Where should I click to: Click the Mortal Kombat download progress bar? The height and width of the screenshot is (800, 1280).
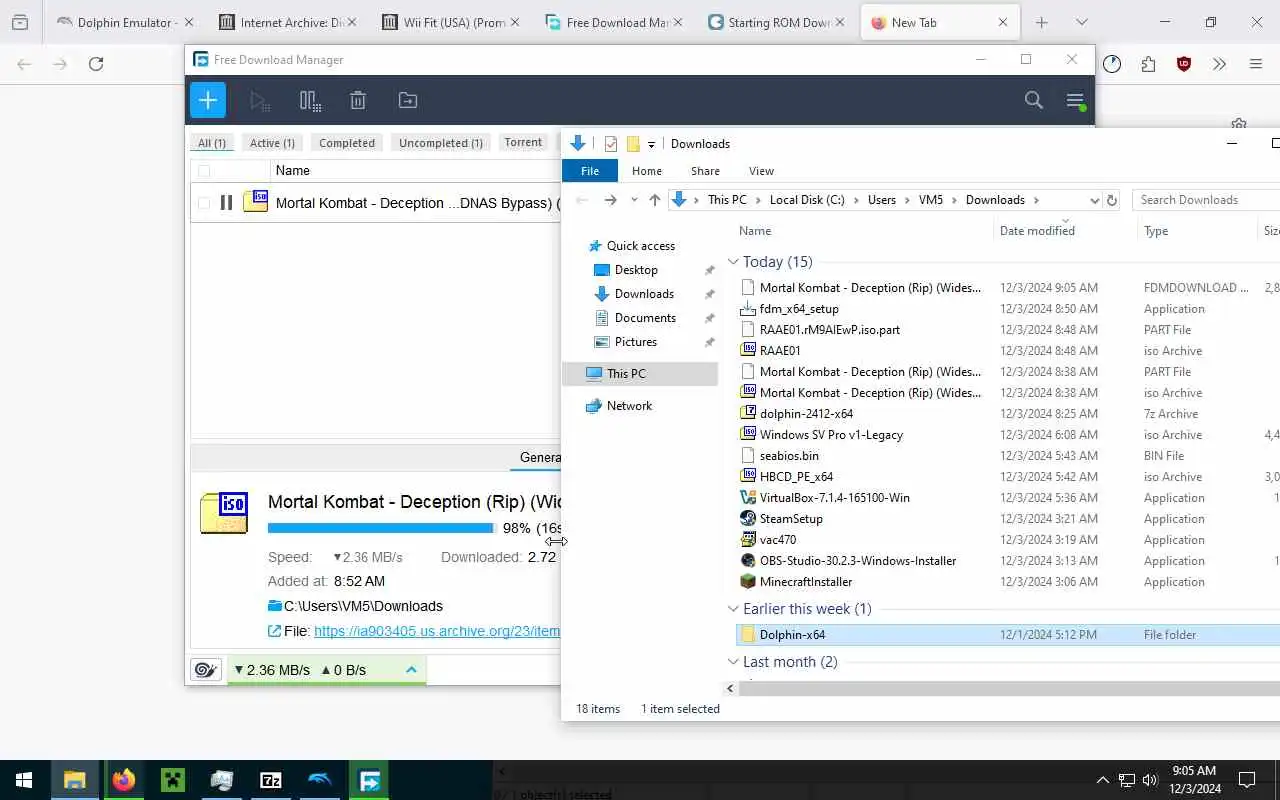click(x=381, y=528)
